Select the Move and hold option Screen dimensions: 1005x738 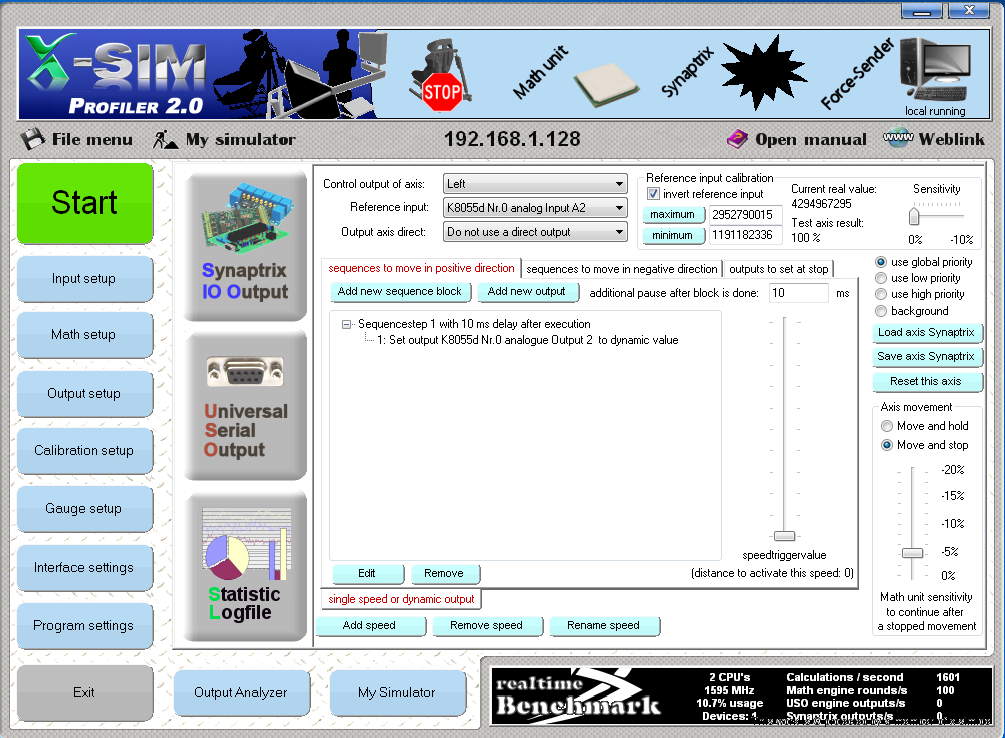click(887, 426)
